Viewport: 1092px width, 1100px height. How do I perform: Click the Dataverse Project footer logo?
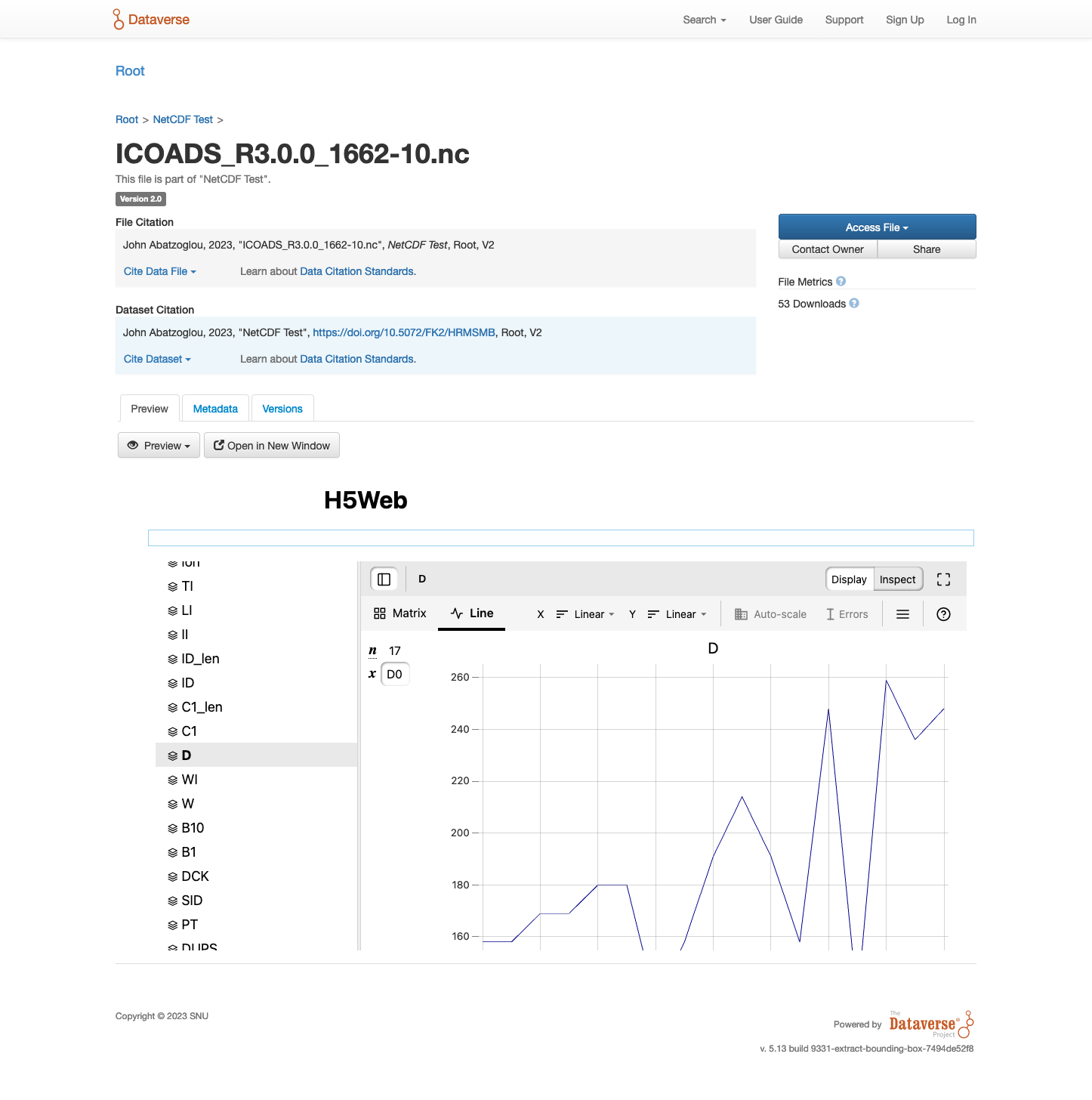930,1024
